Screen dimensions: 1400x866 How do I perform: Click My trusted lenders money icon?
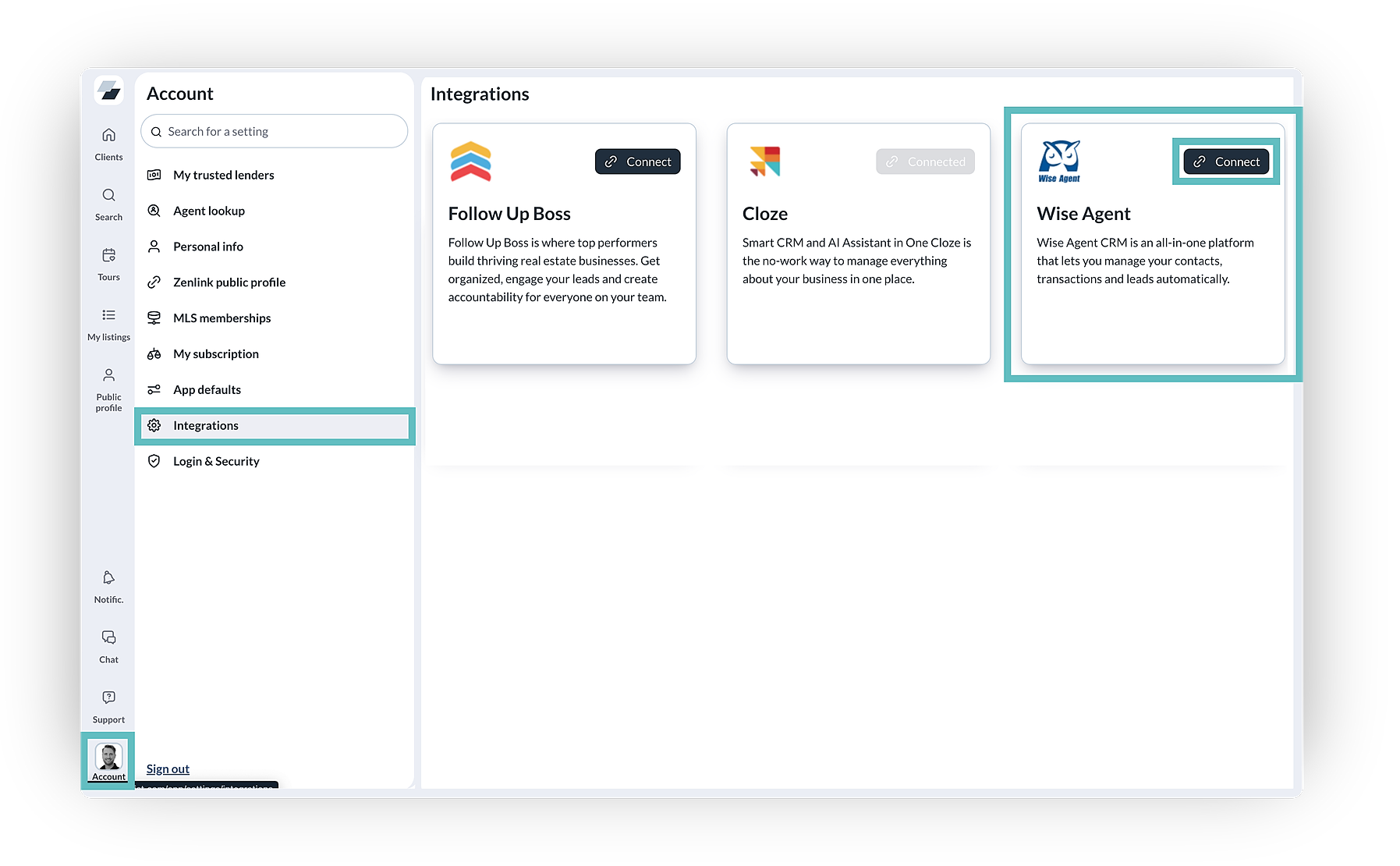(x=154, y=175)
